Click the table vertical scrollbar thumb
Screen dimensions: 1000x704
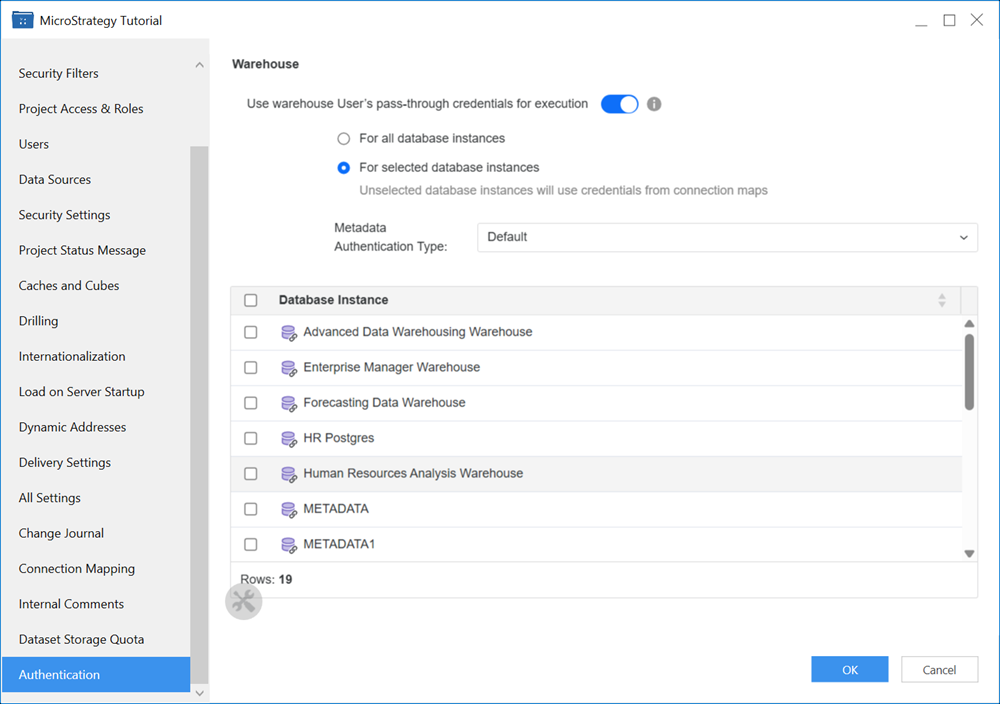point(969,372)
